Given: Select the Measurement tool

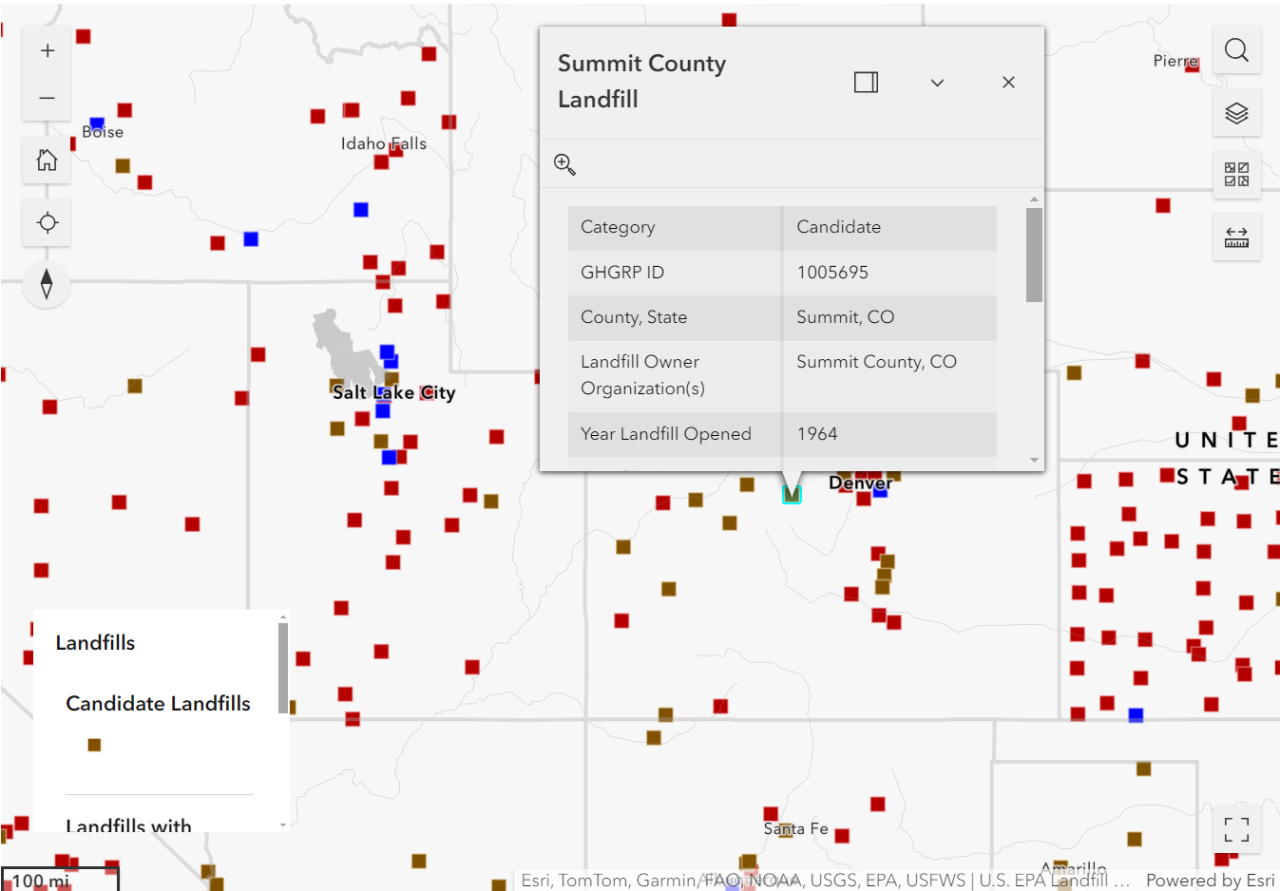Looking at the screenshot, I should [1237, 237].
